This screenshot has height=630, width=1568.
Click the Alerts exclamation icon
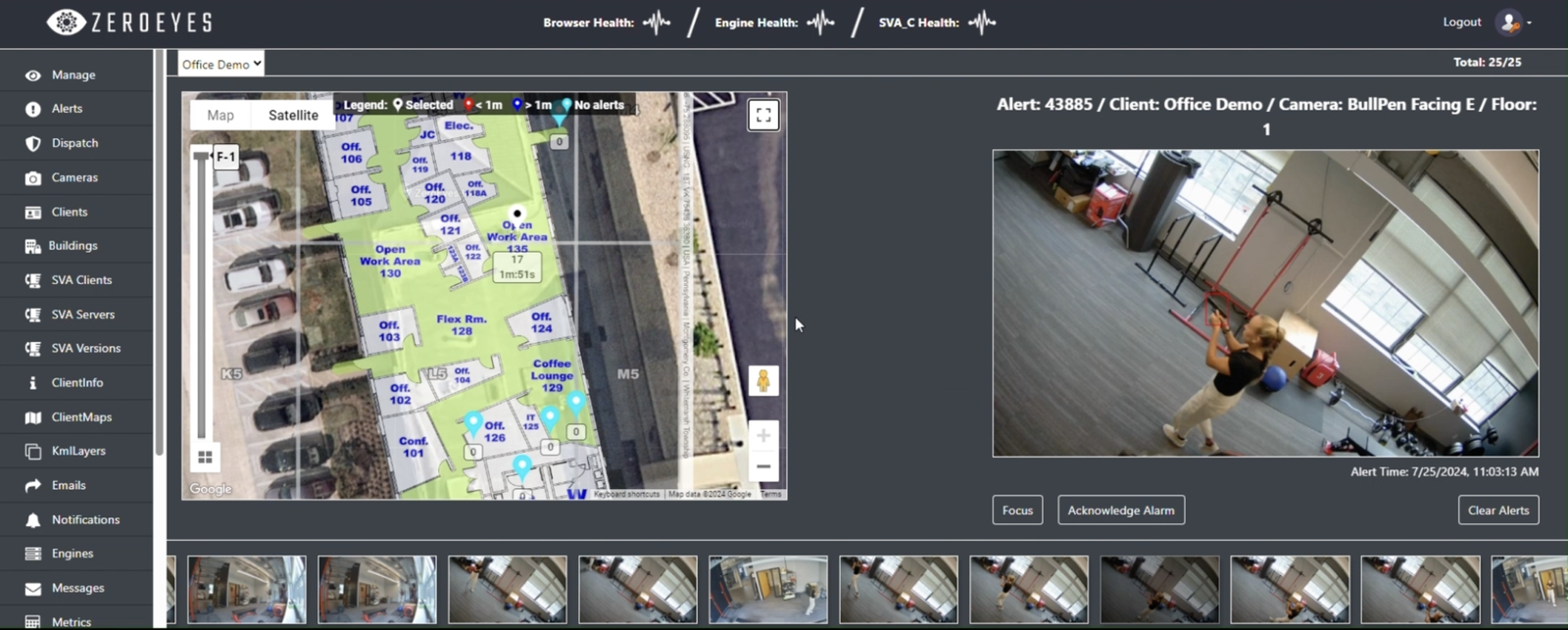[33, 109]
